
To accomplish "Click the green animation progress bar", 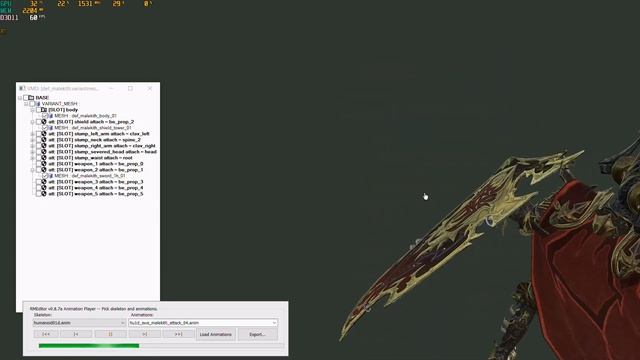I will (89, 346).
